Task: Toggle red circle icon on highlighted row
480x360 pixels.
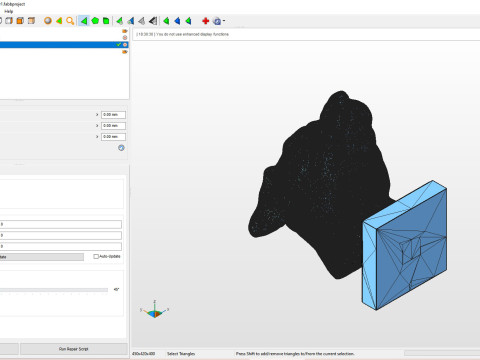Action: 125,45
